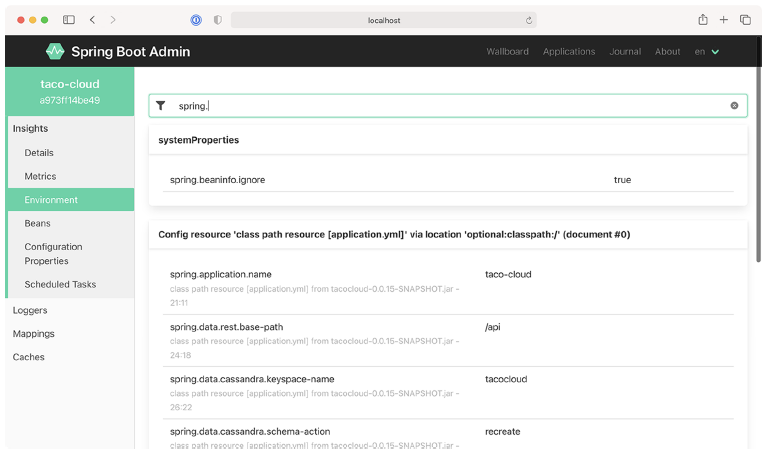Image resolution: width=767 pixels, height=454 pixels.
Task: Open the 'en' language dropdown
Action: (x=707, y=52)
